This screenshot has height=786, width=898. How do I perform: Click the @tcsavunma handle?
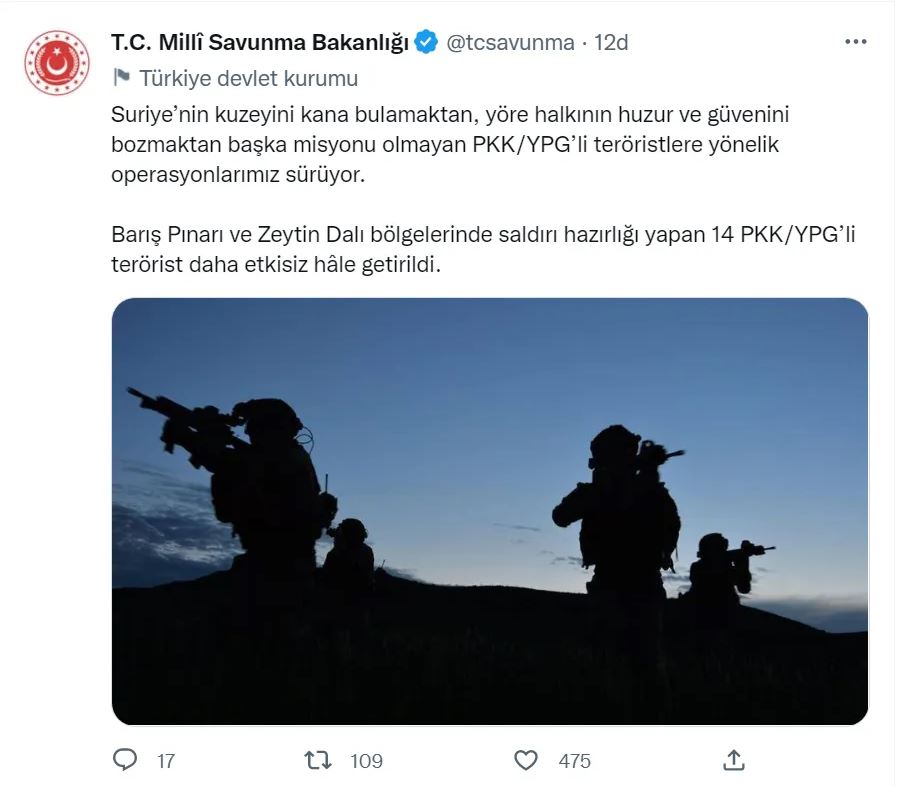pyautogui.click(x=510, y=42)
